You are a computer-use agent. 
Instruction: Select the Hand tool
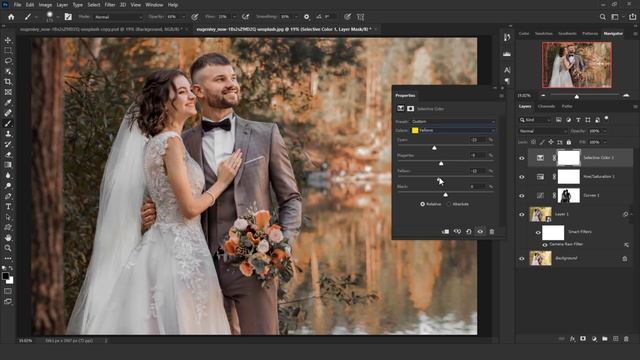click(x=8, y=238)
